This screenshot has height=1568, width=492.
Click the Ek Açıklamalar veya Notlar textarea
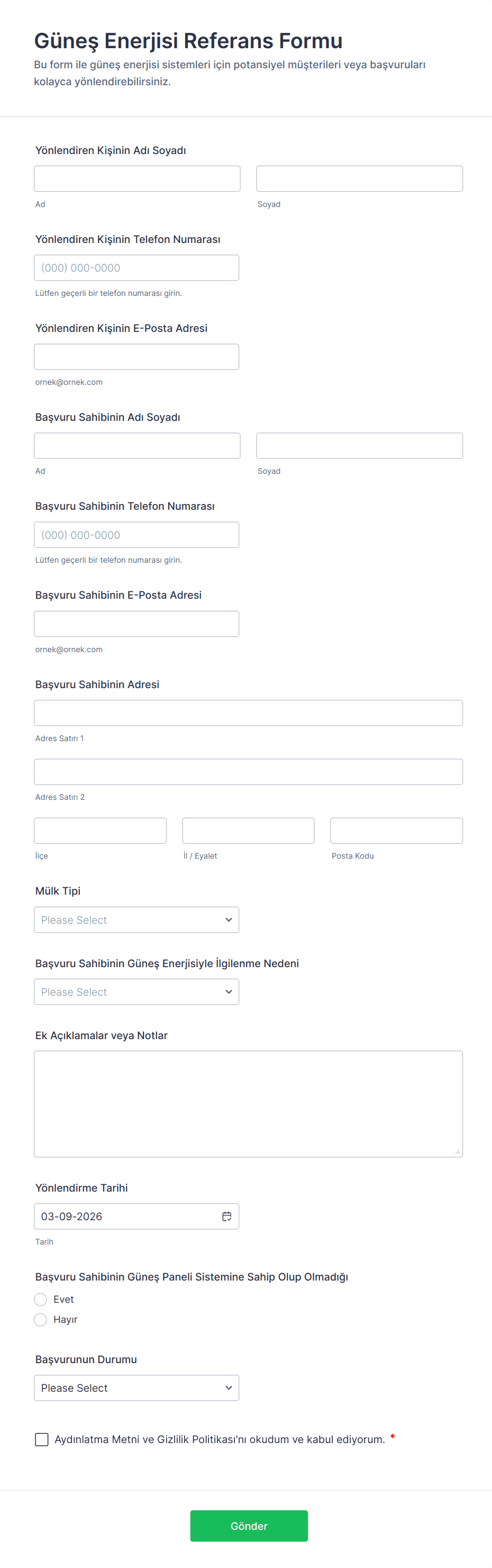click(248, 1103)
